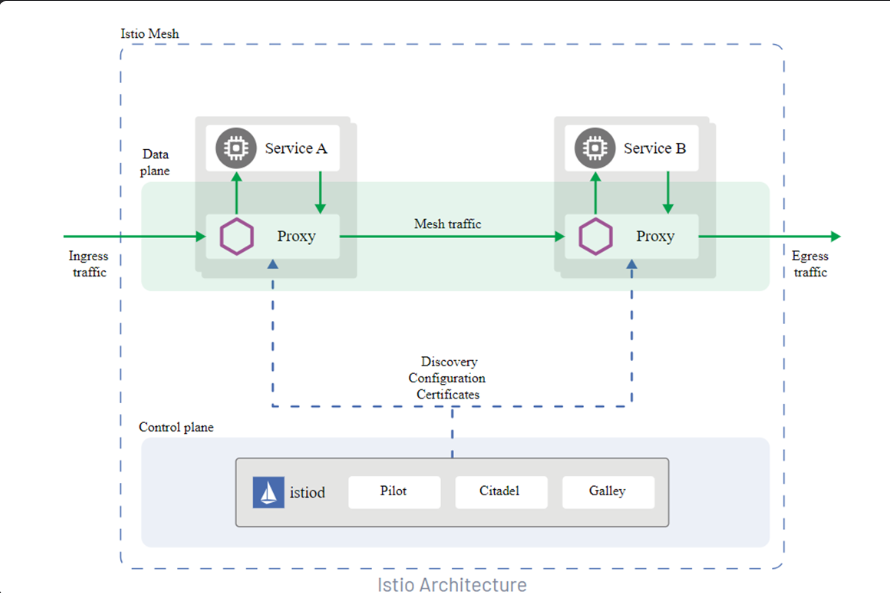890x593 pixels.
Task: Click the Certificates text
Action: tap(448, 394)
